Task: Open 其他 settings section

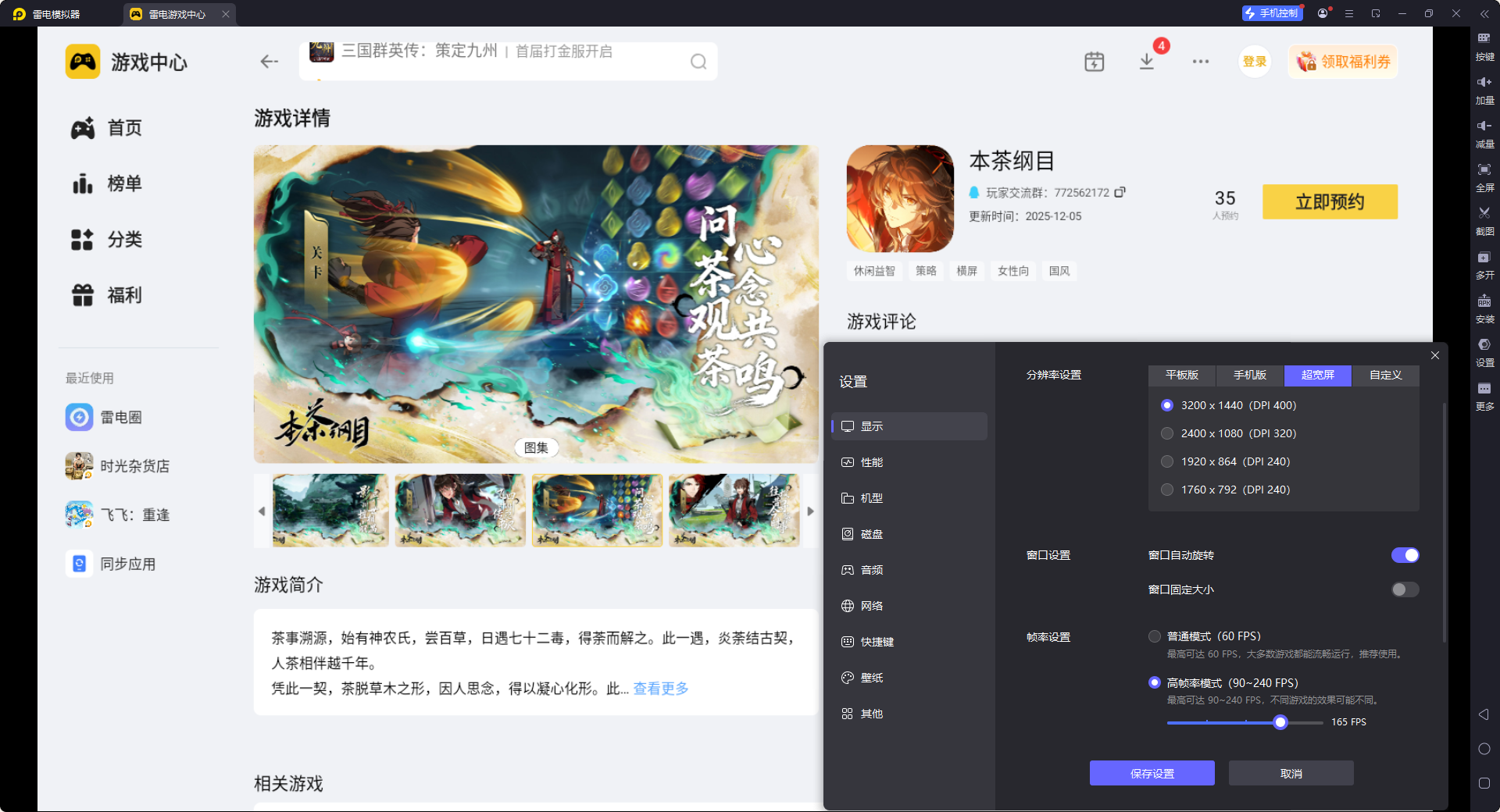Action: [909, 714]
